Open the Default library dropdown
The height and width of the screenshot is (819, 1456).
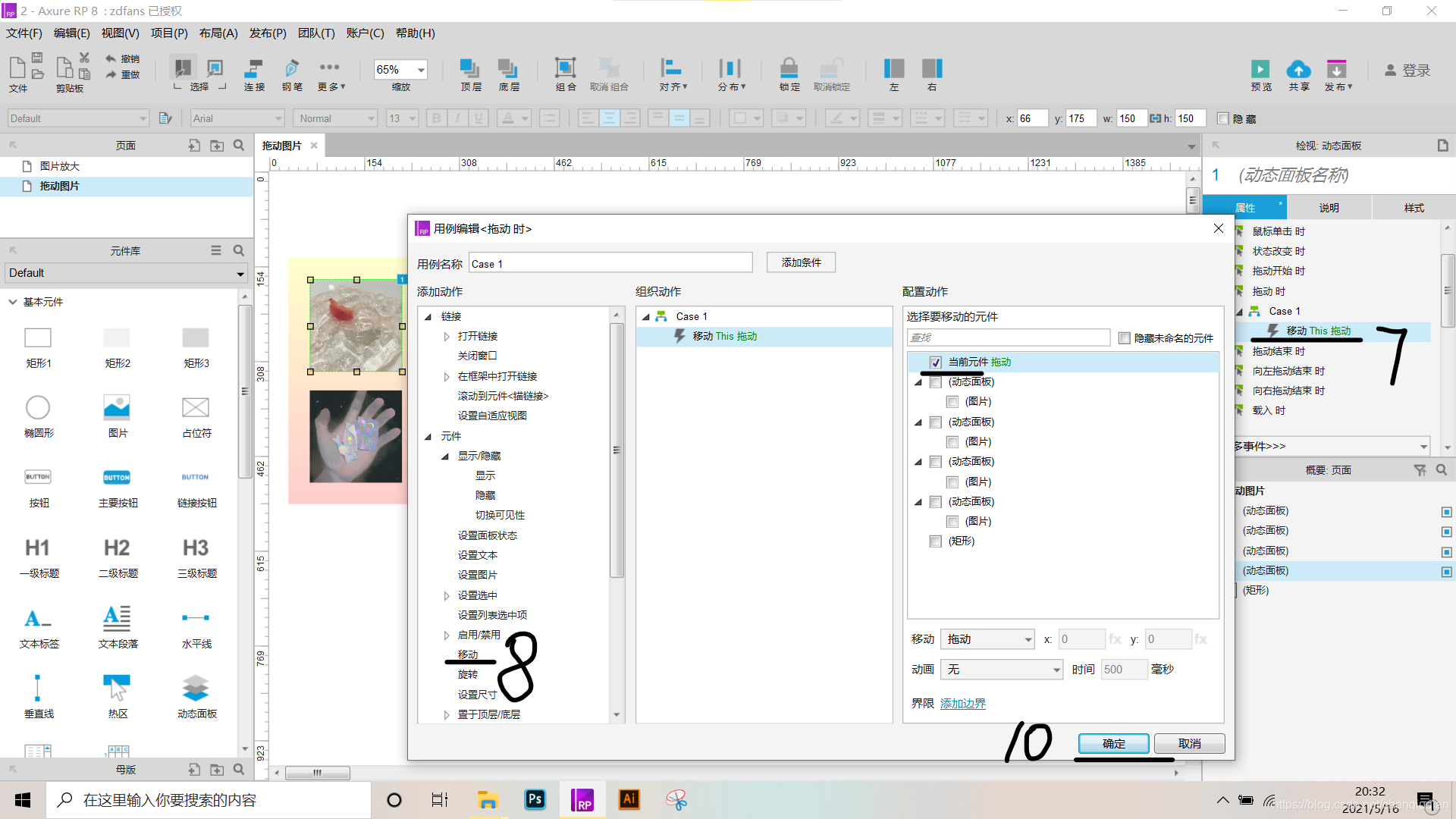coord(126,273)
